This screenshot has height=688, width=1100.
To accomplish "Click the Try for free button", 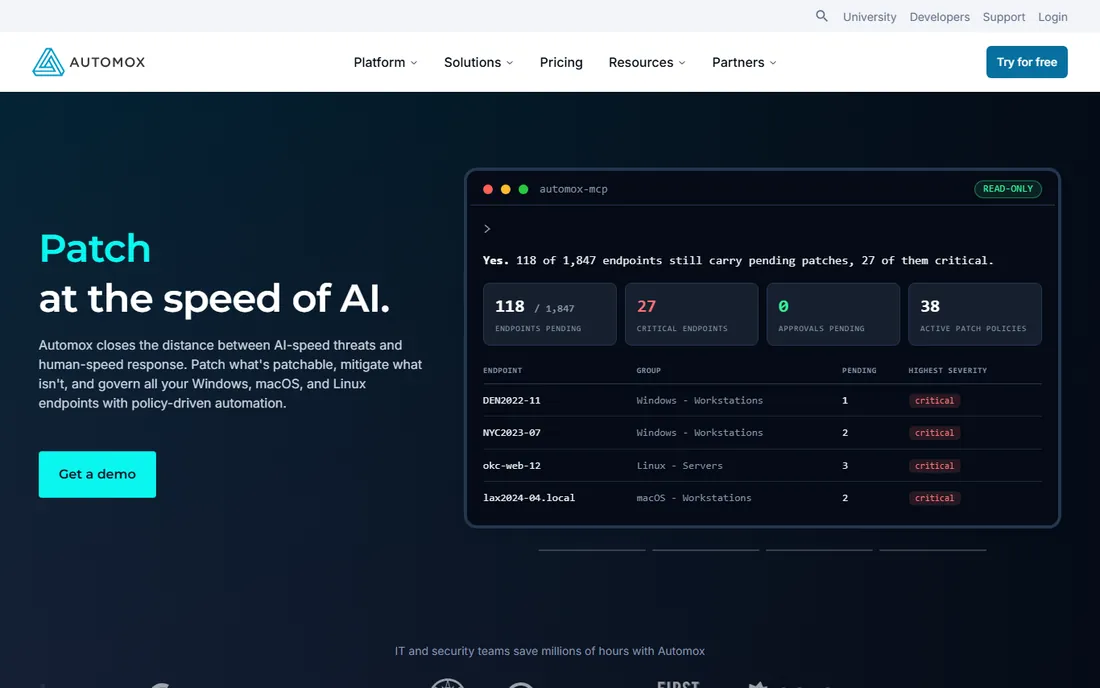I will coord(1026,62).
